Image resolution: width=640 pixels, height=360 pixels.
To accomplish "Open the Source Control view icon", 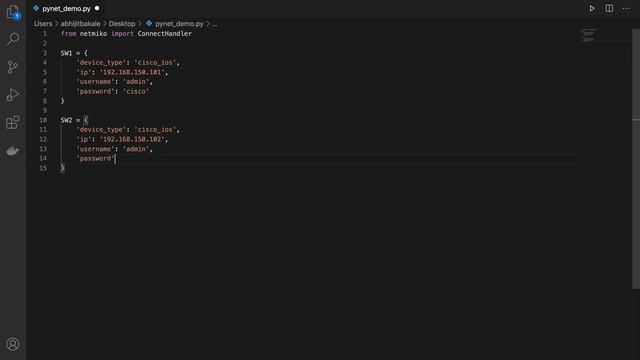I will click(x=13, y=67).
